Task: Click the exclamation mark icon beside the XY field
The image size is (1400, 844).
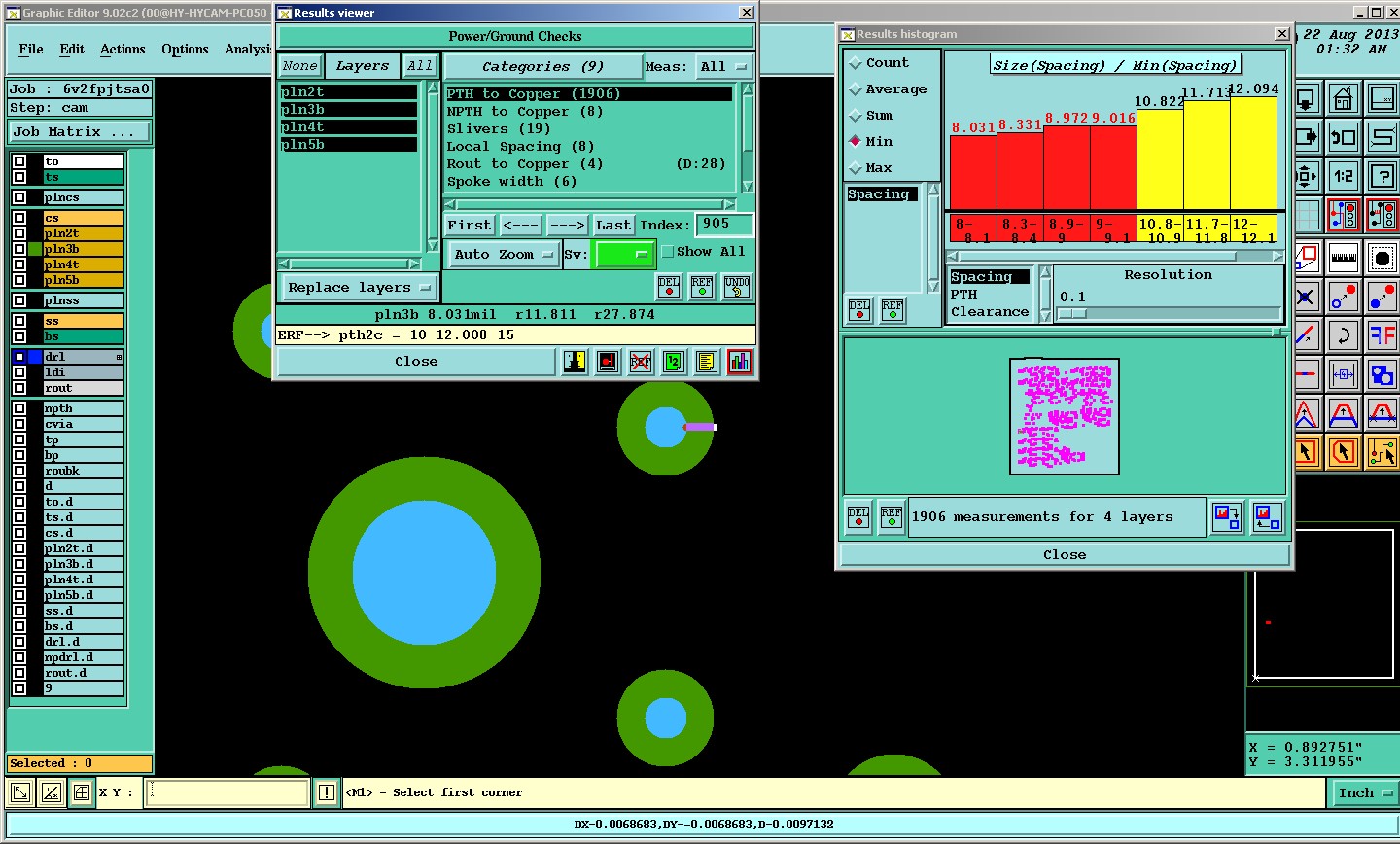Action: click(327, 792)
